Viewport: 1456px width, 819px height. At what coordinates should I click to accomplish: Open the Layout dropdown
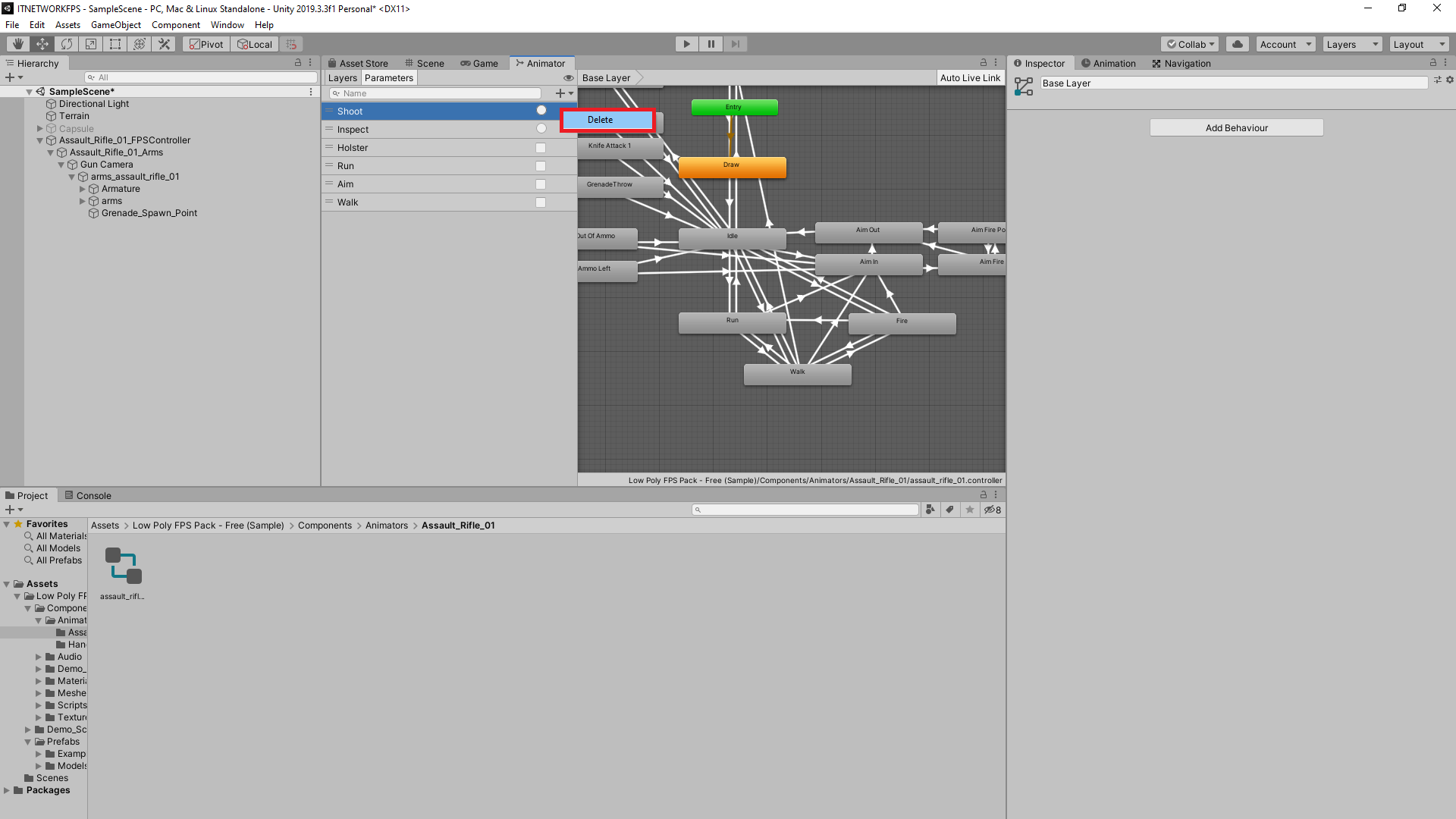[1419, 44]
